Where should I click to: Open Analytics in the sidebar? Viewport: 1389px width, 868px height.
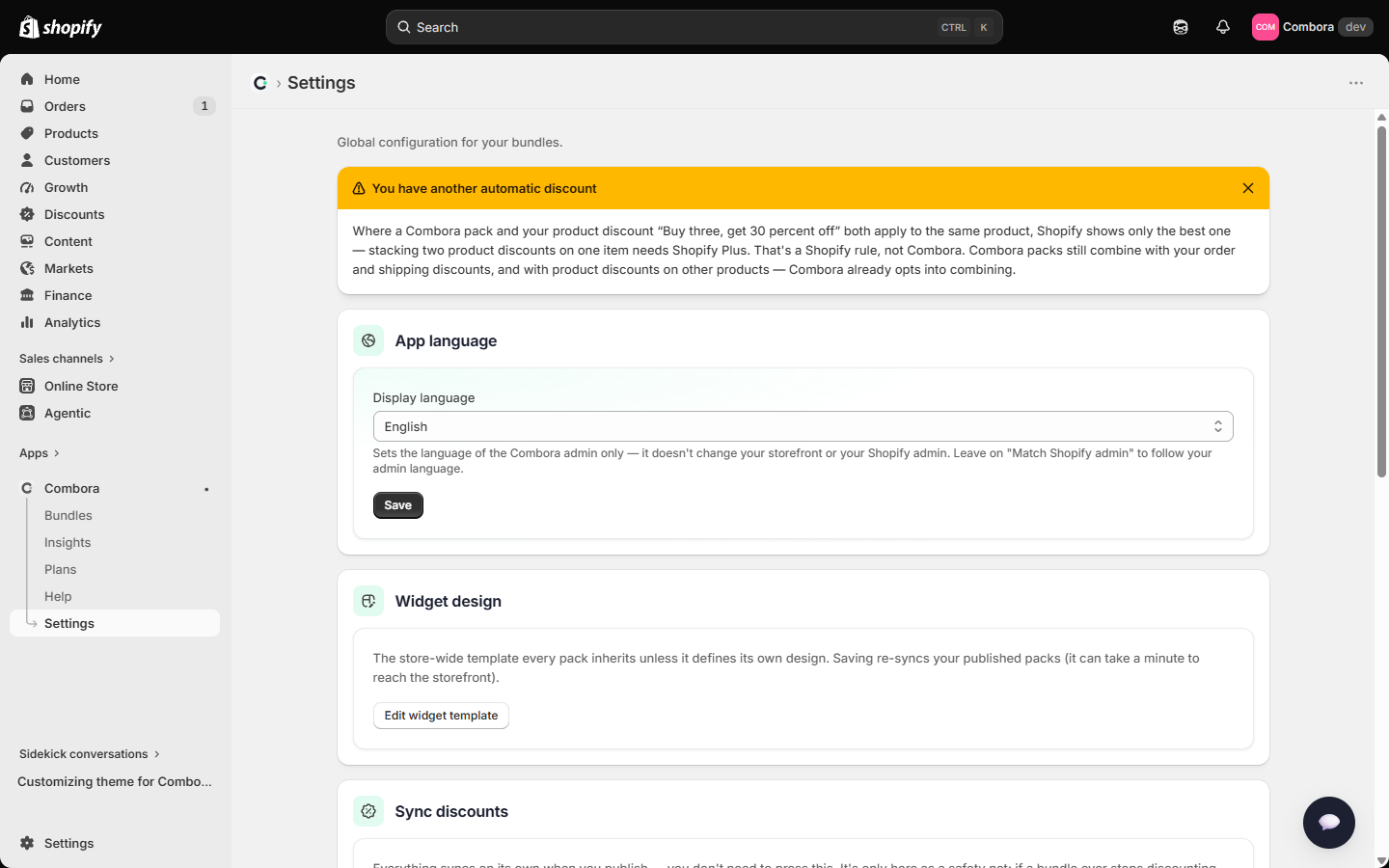pyautogui.click(x=115, y=322)
